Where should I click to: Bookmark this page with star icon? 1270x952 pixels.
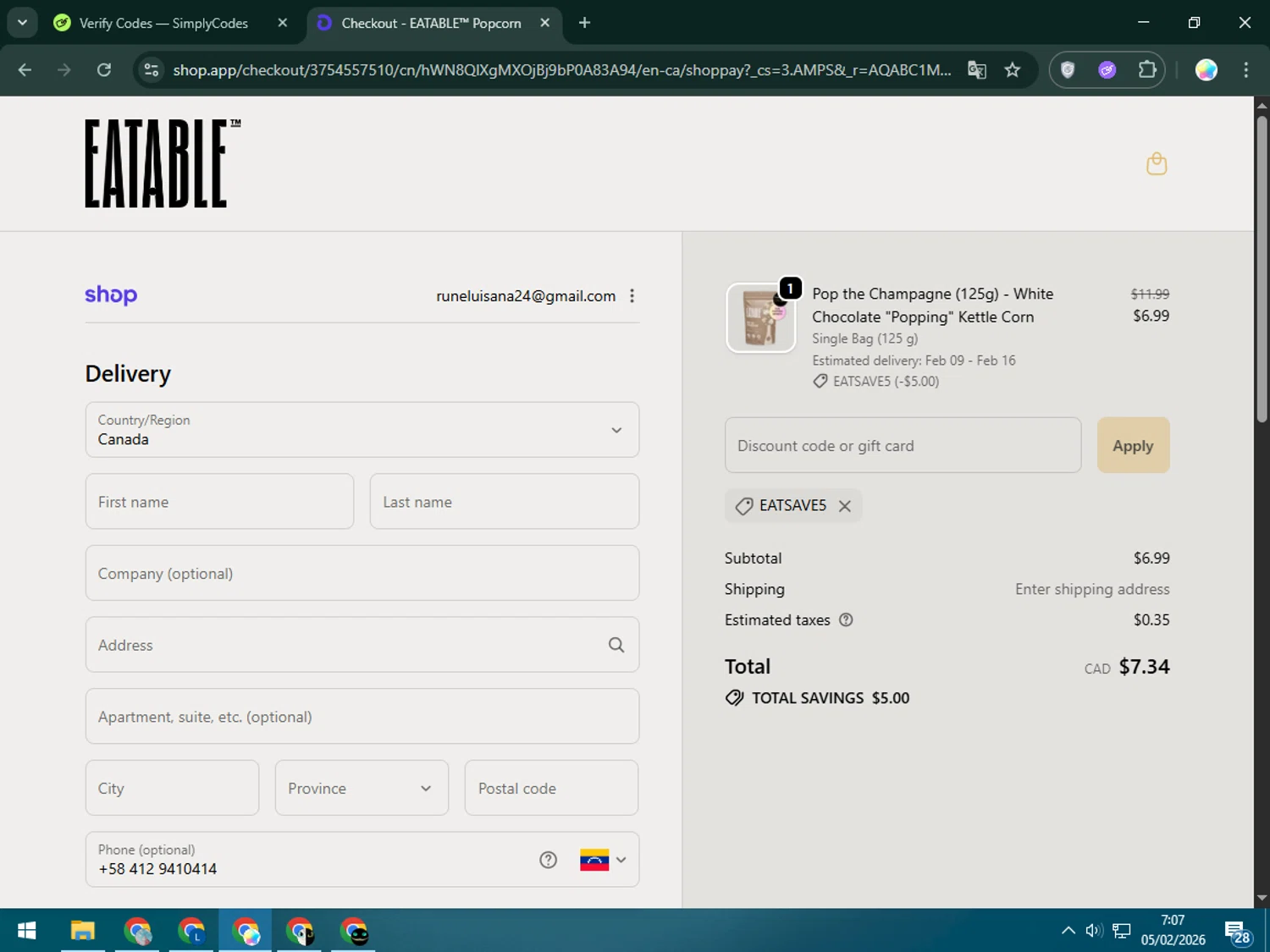click(1012, 69)
